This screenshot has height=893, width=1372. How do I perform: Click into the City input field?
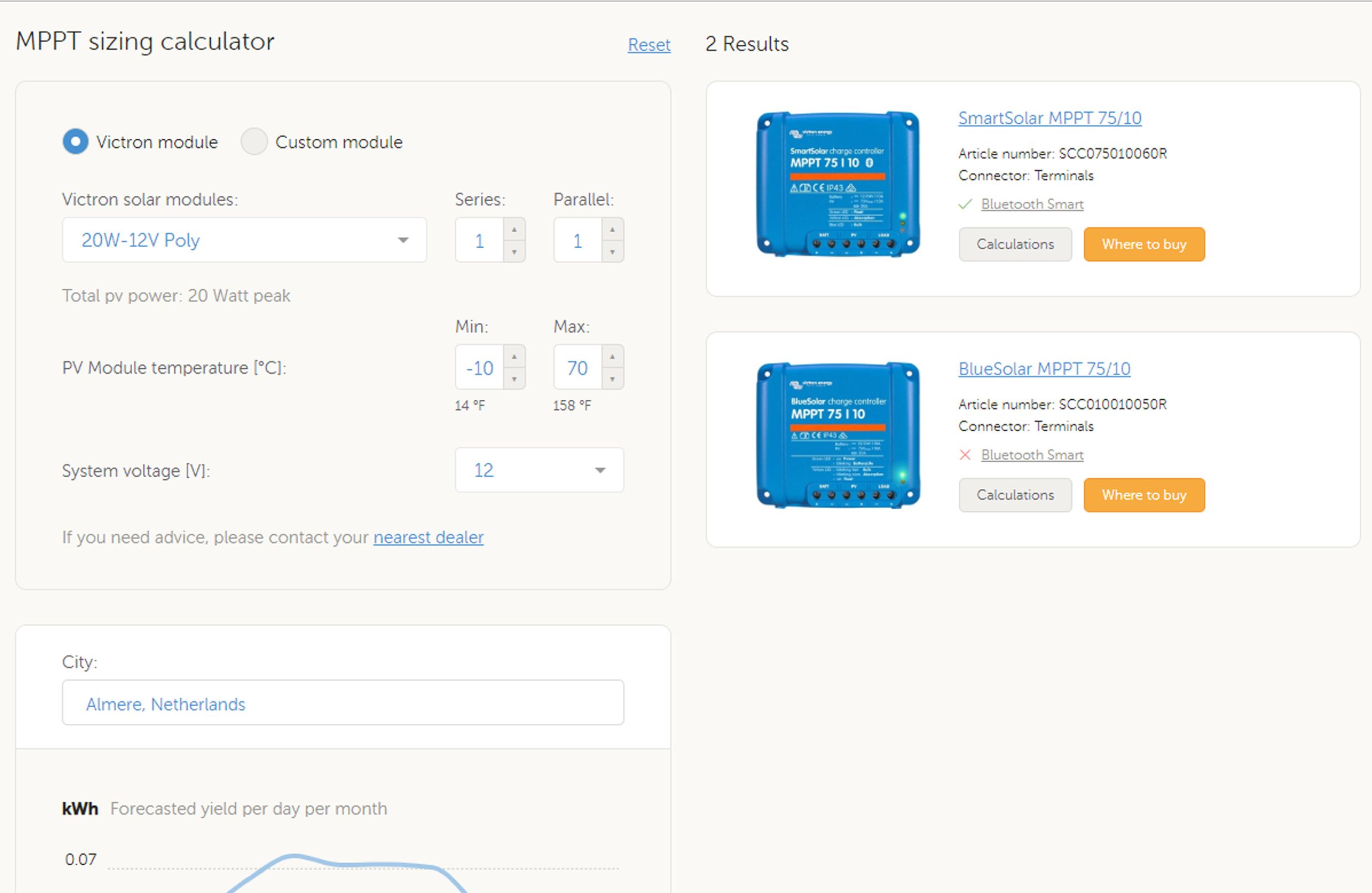(x=343, y=703)
